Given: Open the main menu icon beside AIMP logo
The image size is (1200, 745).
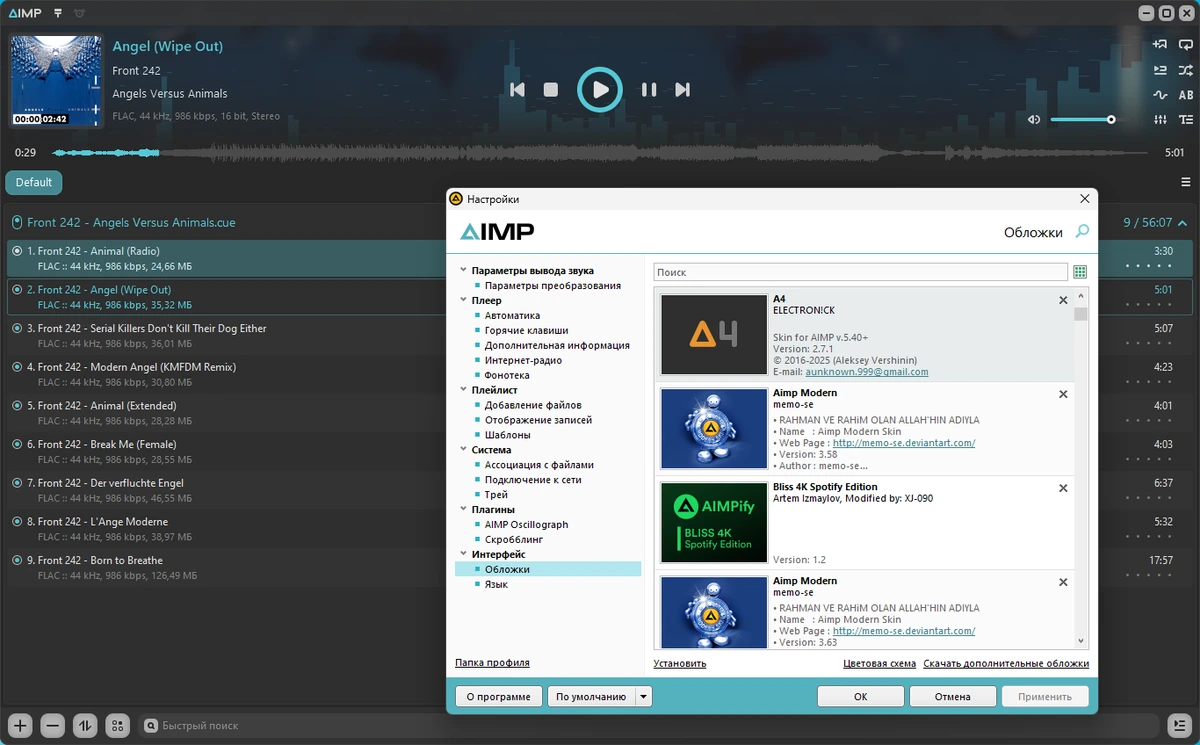Looking at the screenshot, I should 58,13.
